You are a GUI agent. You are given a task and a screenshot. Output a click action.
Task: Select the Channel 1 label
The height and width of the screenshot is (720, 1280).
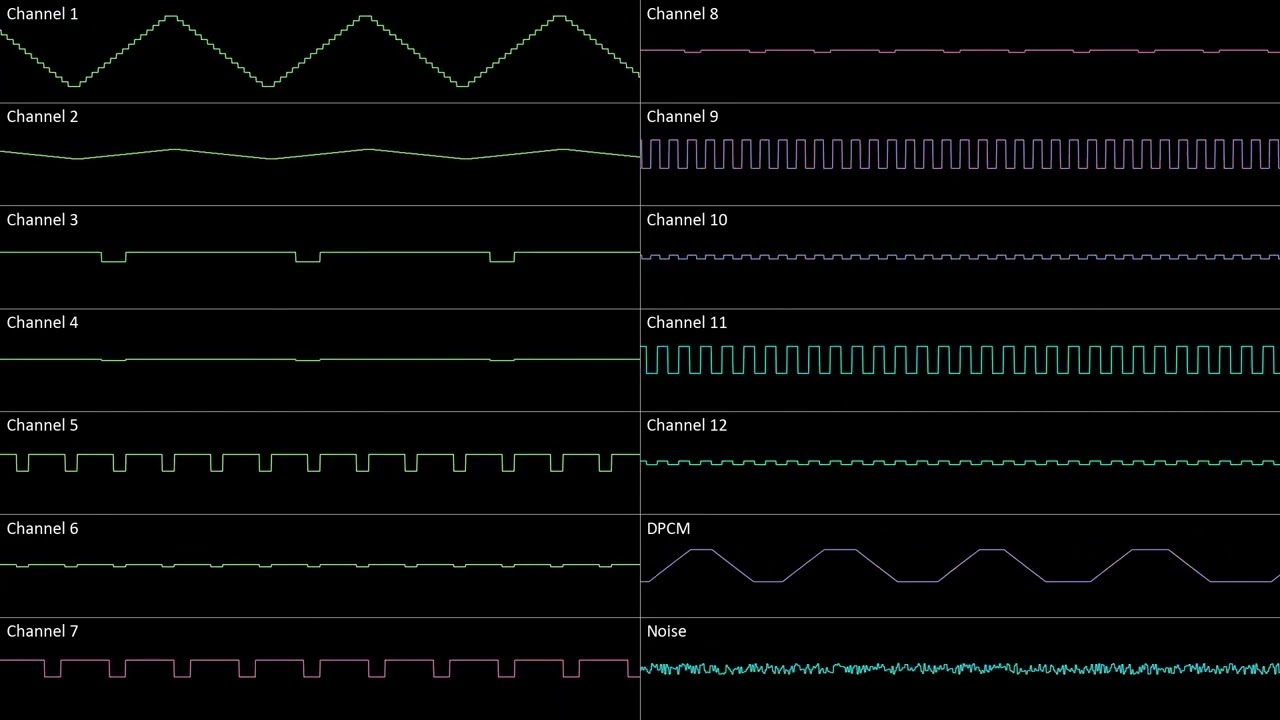click(x=42, y=14)
